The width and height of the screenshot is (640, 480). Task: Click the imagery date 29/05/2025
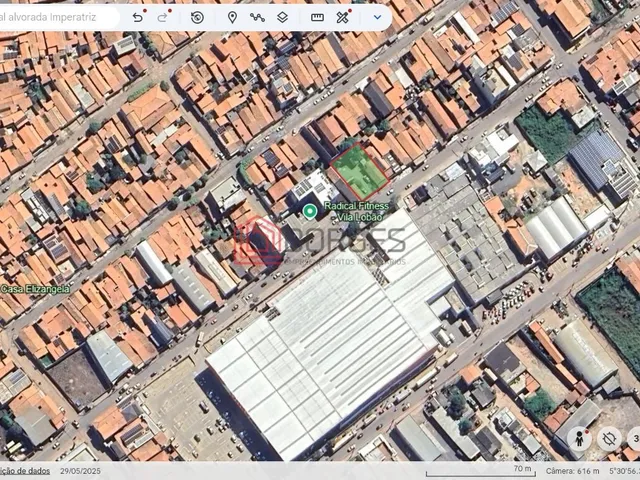click(x=80, y=471)
